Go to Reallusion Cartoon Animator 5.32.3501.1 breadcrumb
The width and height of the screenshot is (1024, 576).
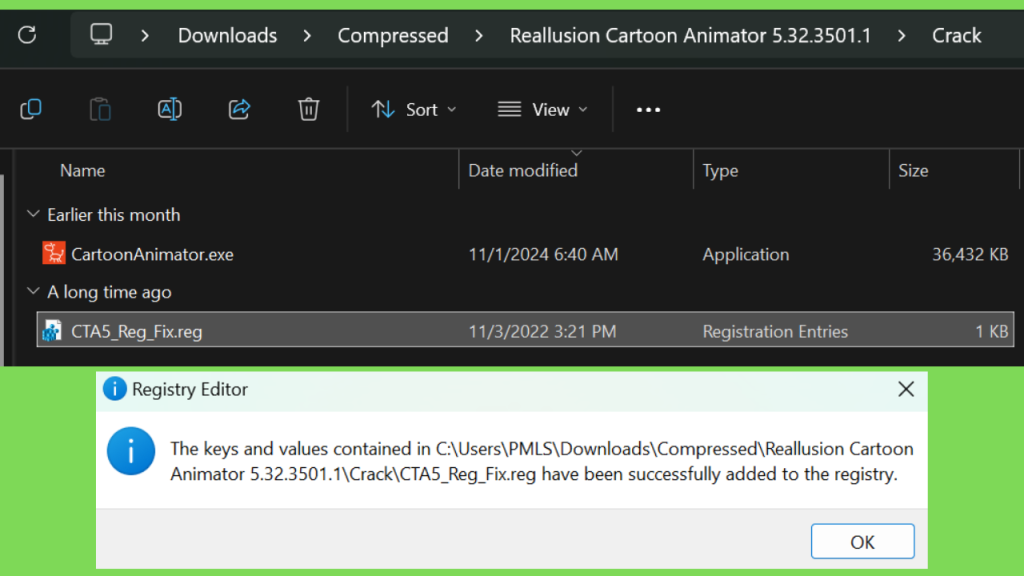(x=690, y=35)
